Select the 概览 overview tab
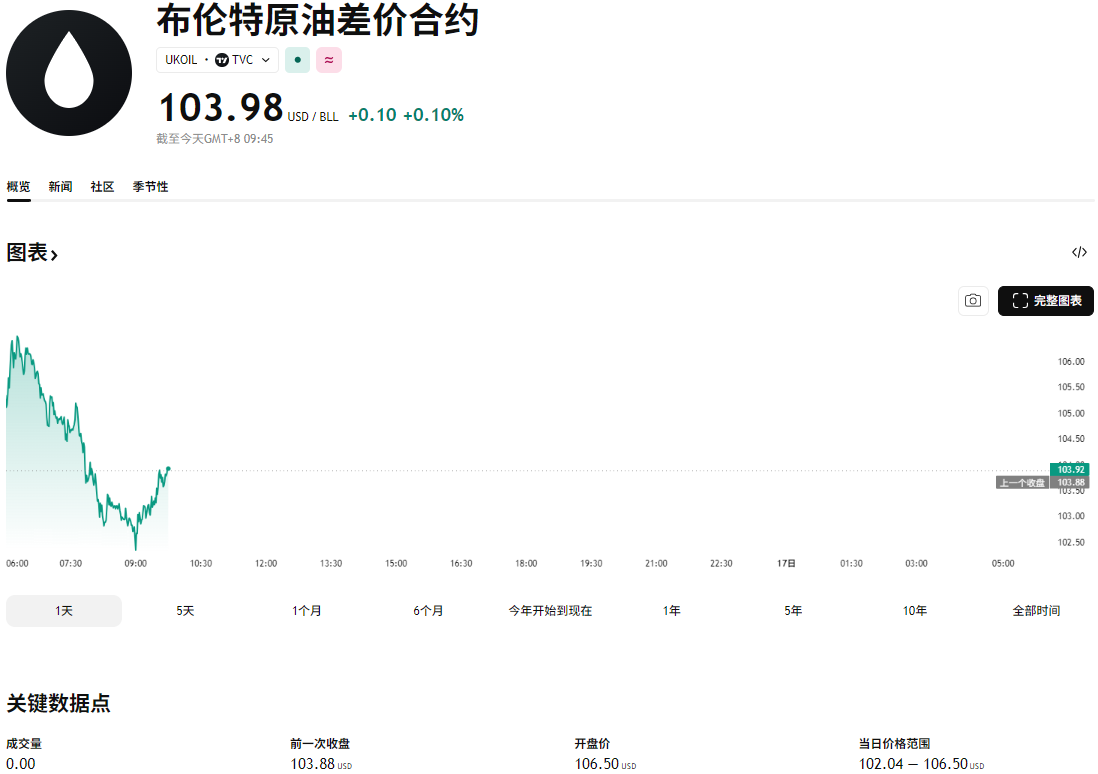 pyautogui.click(x=18, y=187)
